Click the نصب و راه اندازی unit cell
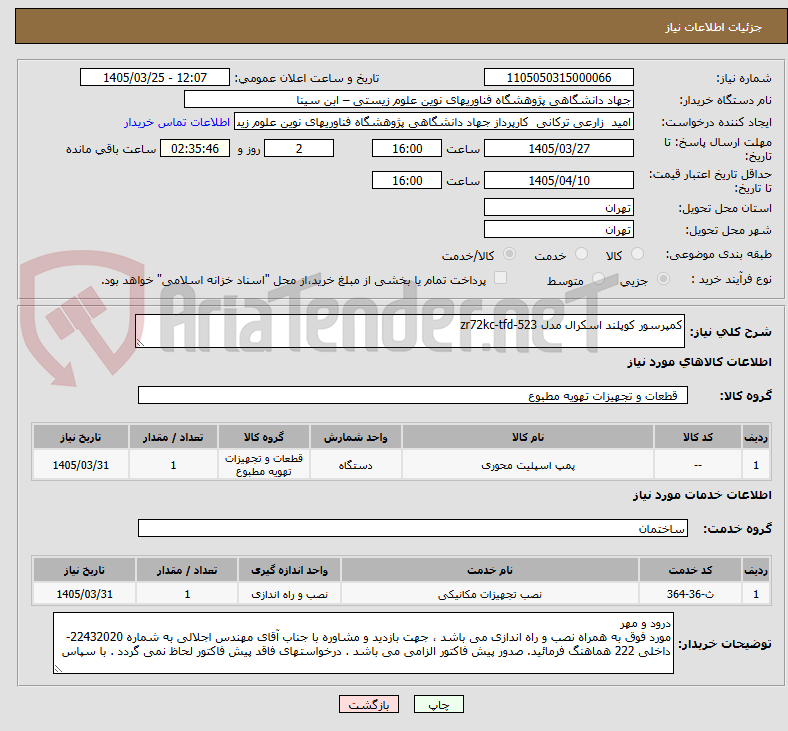 coord(289,594)
